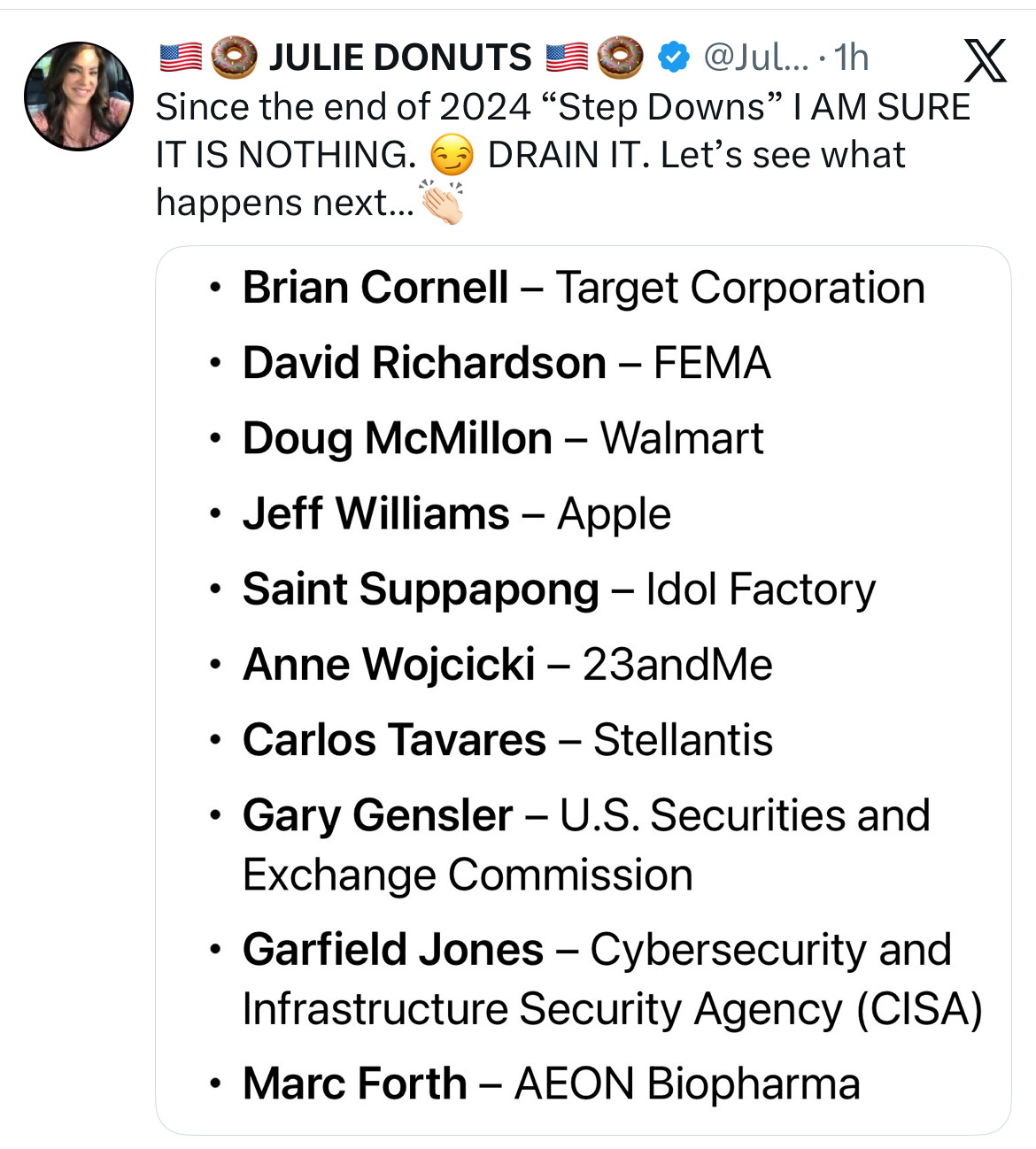Viewport: 1036px width, 1149px height.
Task: Click the Brian Cornell – Target Corporation entry
Action: pyautogui.click(x=584, y=288)
